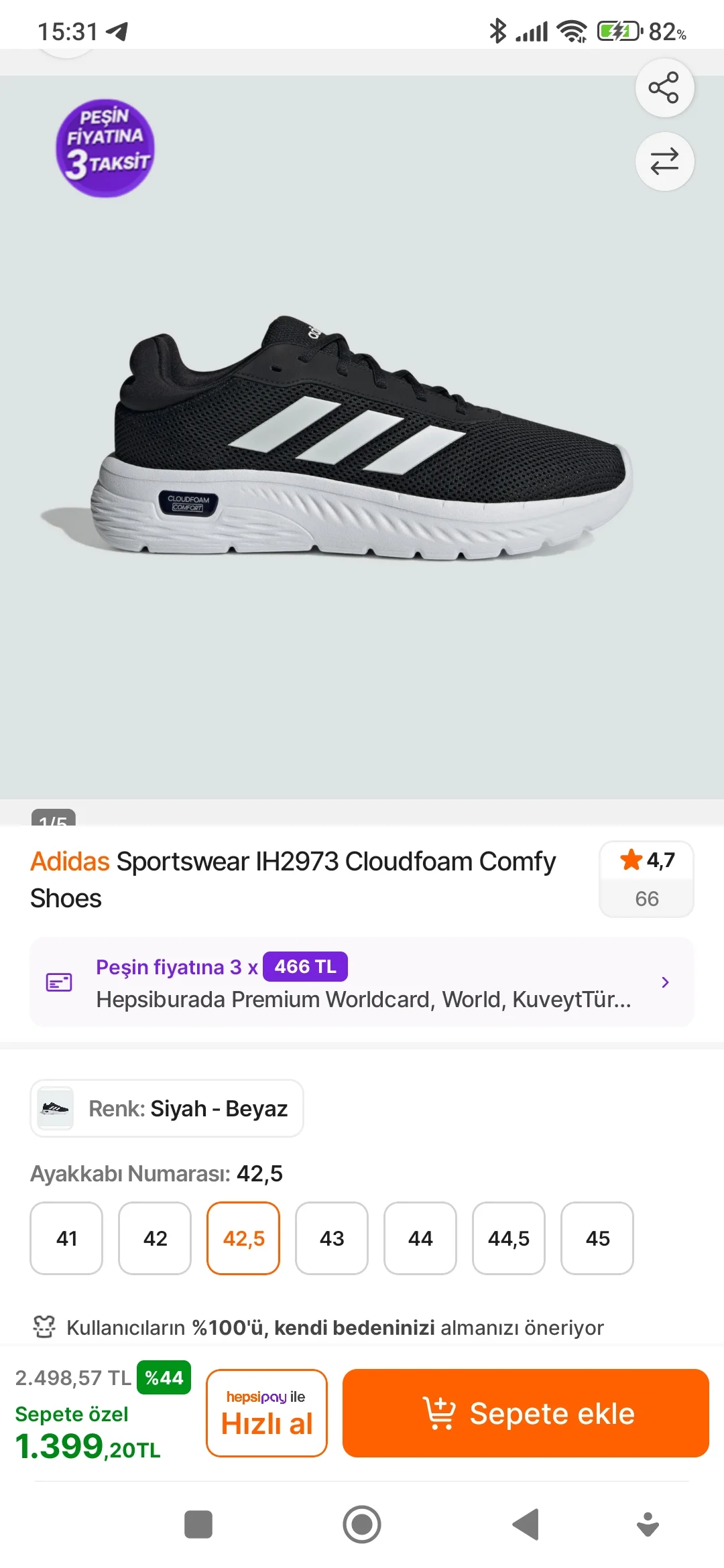Choose shoe size 44,5
The height and width of the screenshot is (1568, 724).
click(509, 1238)
